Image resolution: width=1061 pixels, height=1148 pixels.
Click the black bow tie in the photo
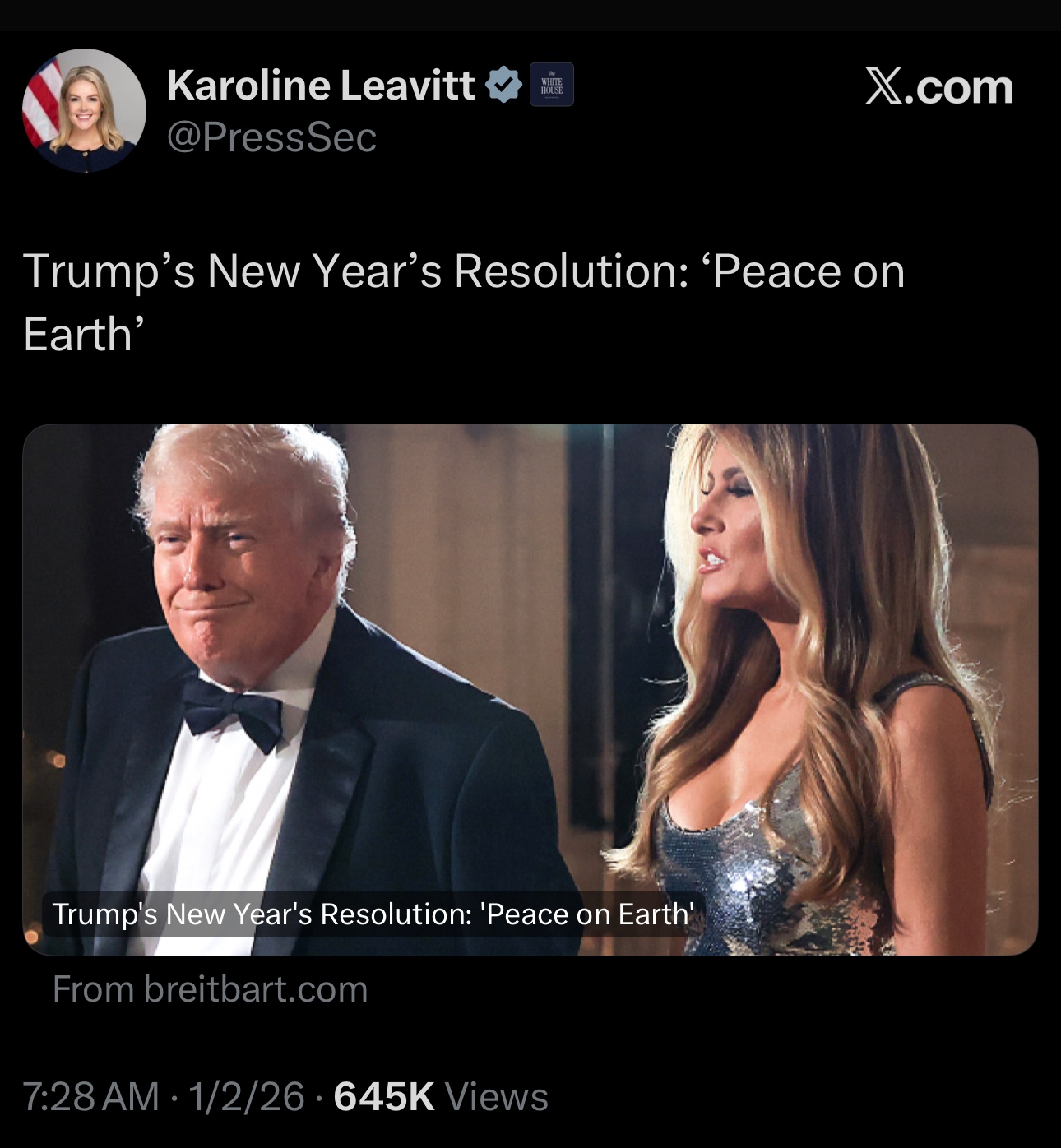click(x=232, y=713)
